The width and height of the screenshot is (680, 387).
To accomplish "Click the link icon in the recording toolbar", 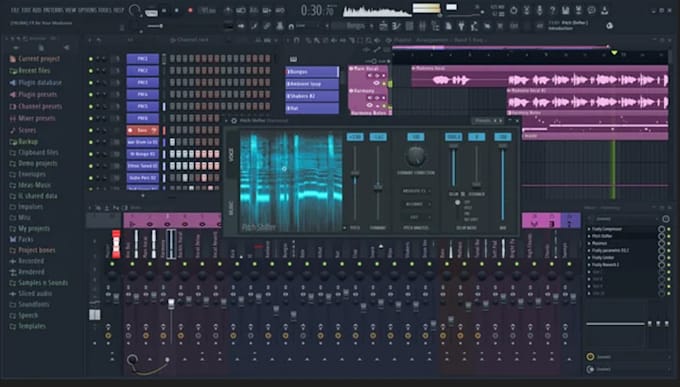I will click(267, 26).
